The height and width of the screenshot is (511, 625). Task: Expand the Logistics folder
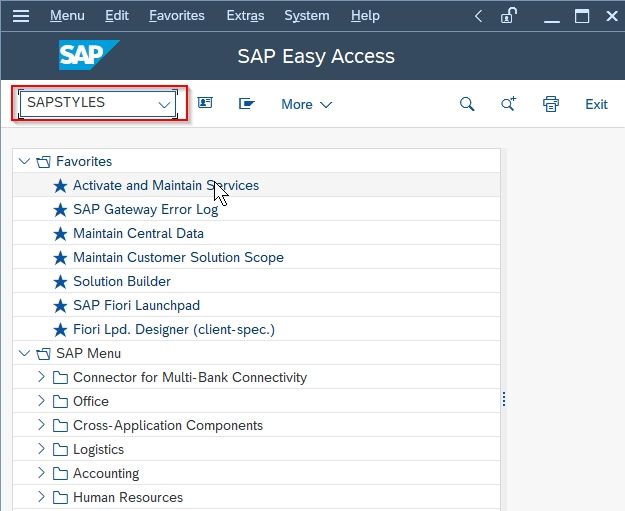pyautogui.click(x=41, y=449)
